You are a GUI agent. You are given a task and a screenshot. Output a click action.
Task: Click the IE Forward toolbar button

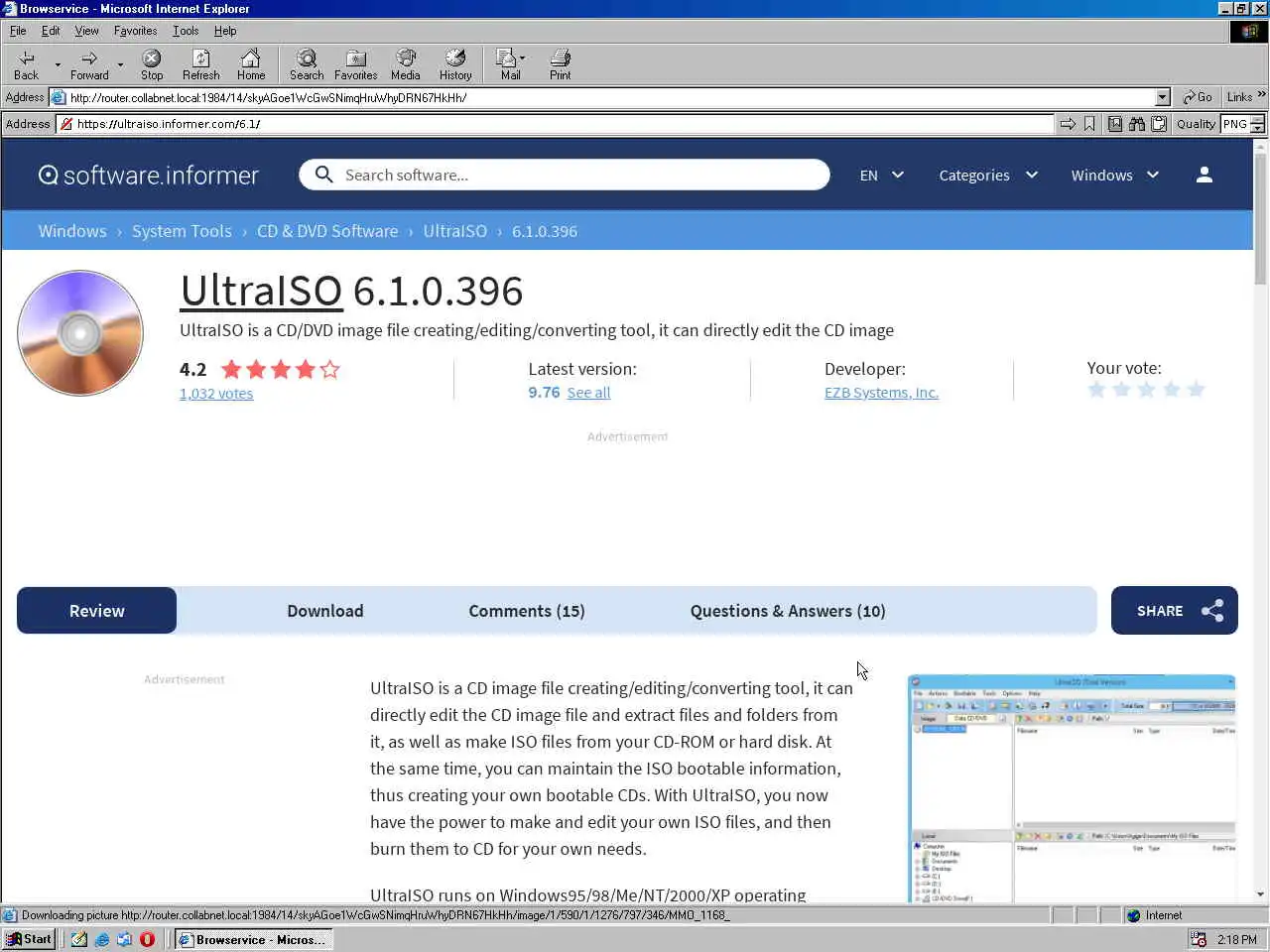click(89, 64)
